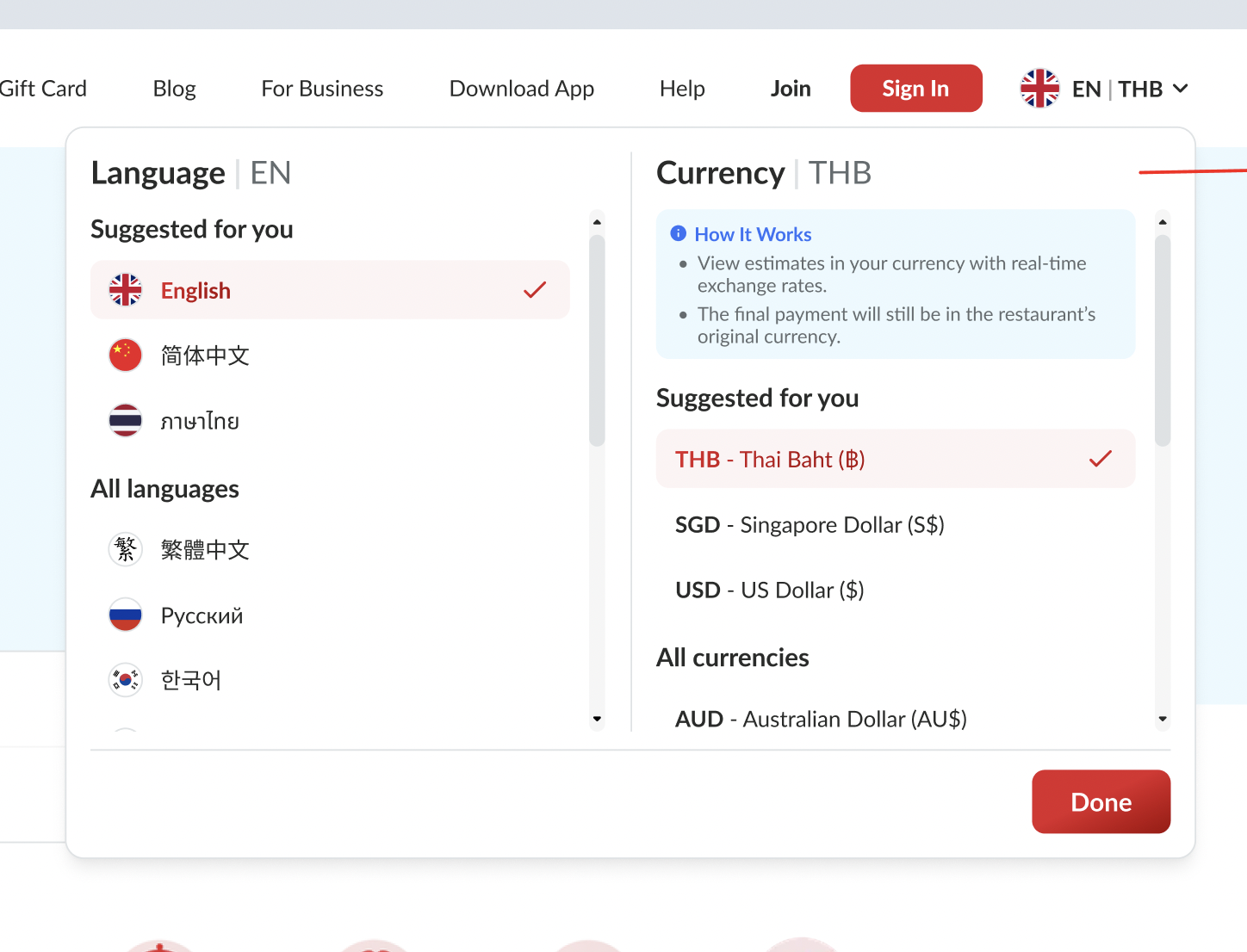1247x952 pixels.
Task: Click the Thailand flag icon in the language list
Action: pyautogui.click(x=126, y=421)
